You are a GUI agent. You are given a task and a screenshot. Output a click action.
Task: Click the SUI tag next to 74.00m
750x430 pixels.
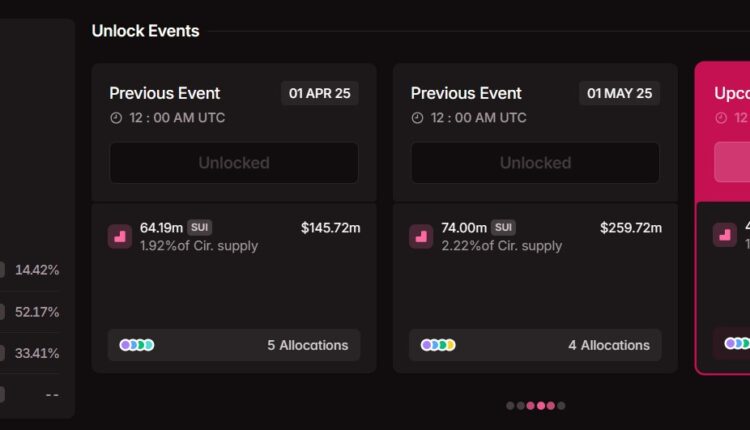(503, 228)
